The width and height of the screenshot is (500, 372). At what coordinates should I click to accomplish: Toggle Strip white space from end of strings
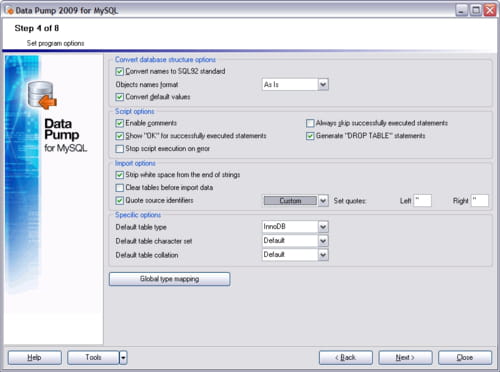(119, 175)
